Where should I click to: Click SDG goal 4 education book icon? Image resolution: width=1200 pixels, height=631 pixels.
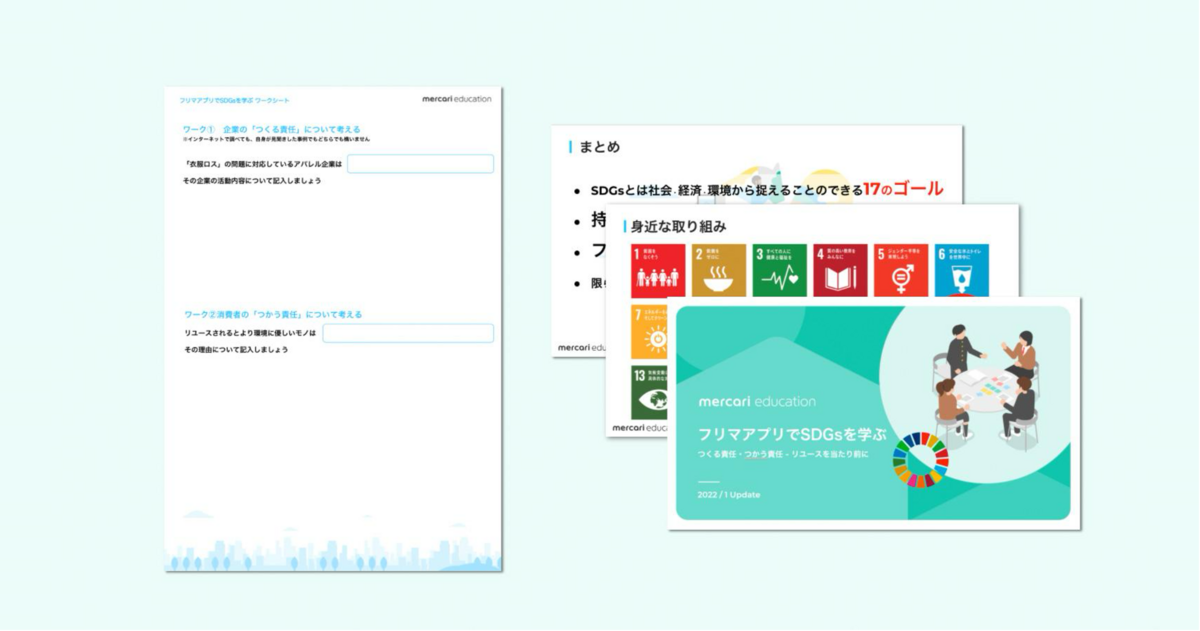point(840,270)
